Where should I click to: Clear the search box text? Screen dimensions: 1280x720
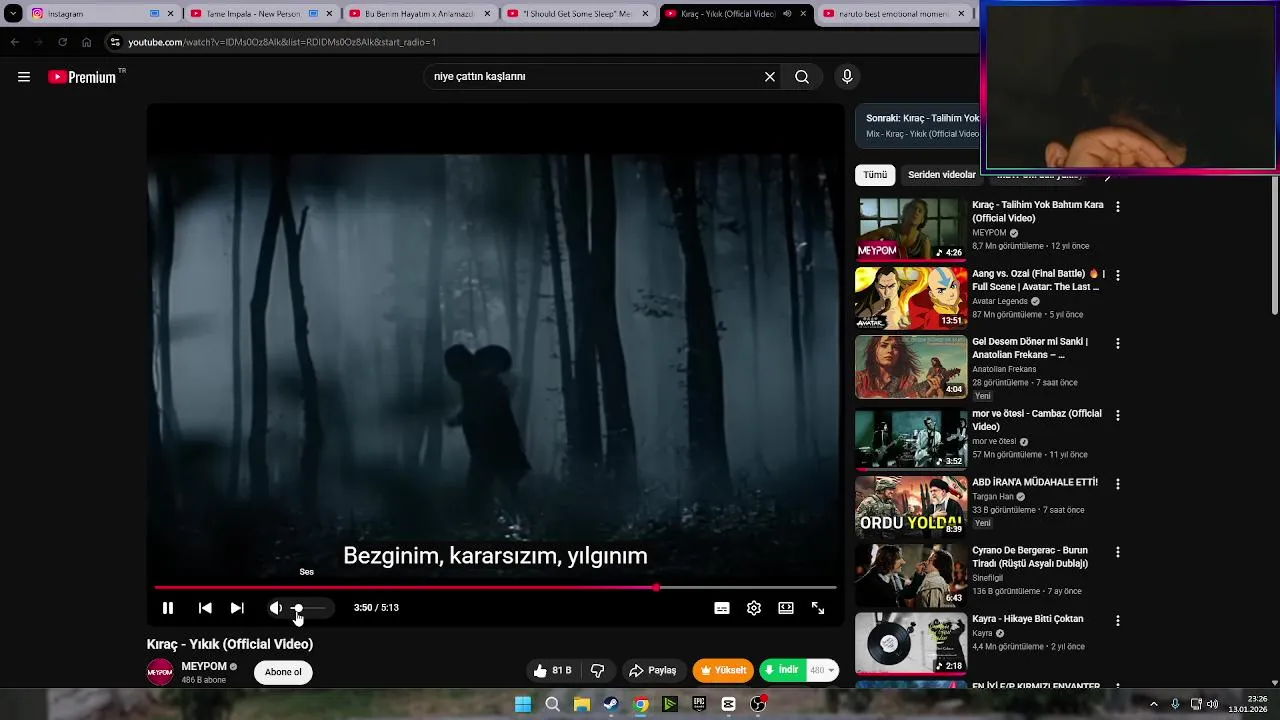[x=770, y=77]
